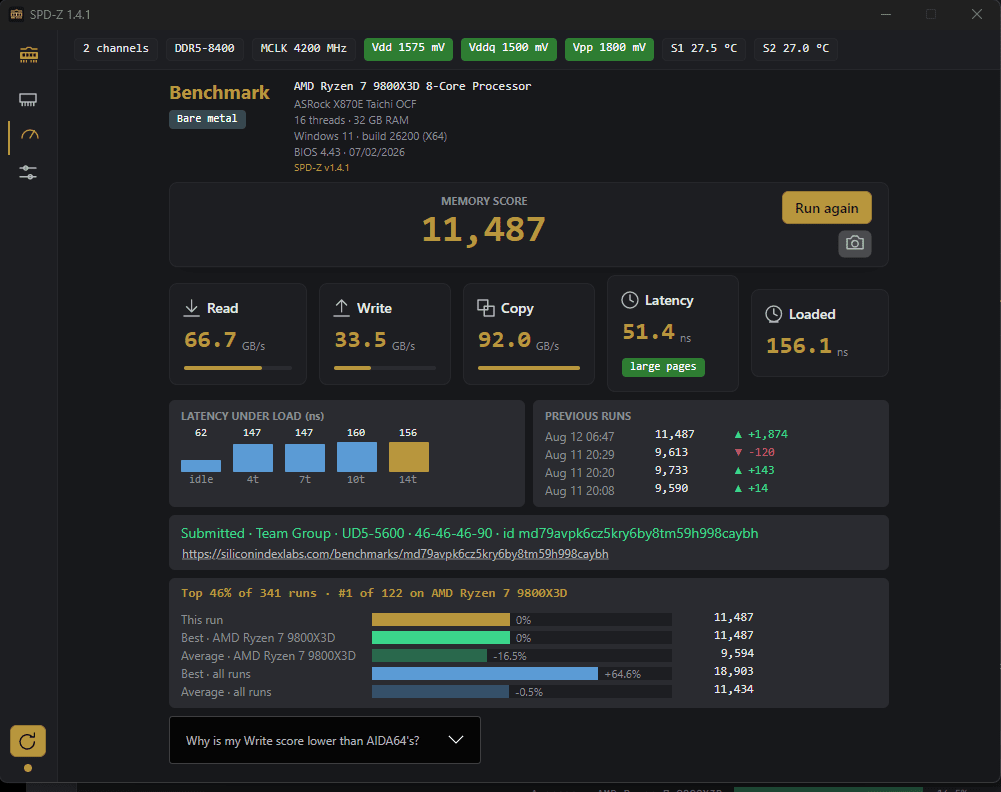Click the chevron on the AIDA64 question
This screenshot has height=792, width=1001.
click(456, 740)
